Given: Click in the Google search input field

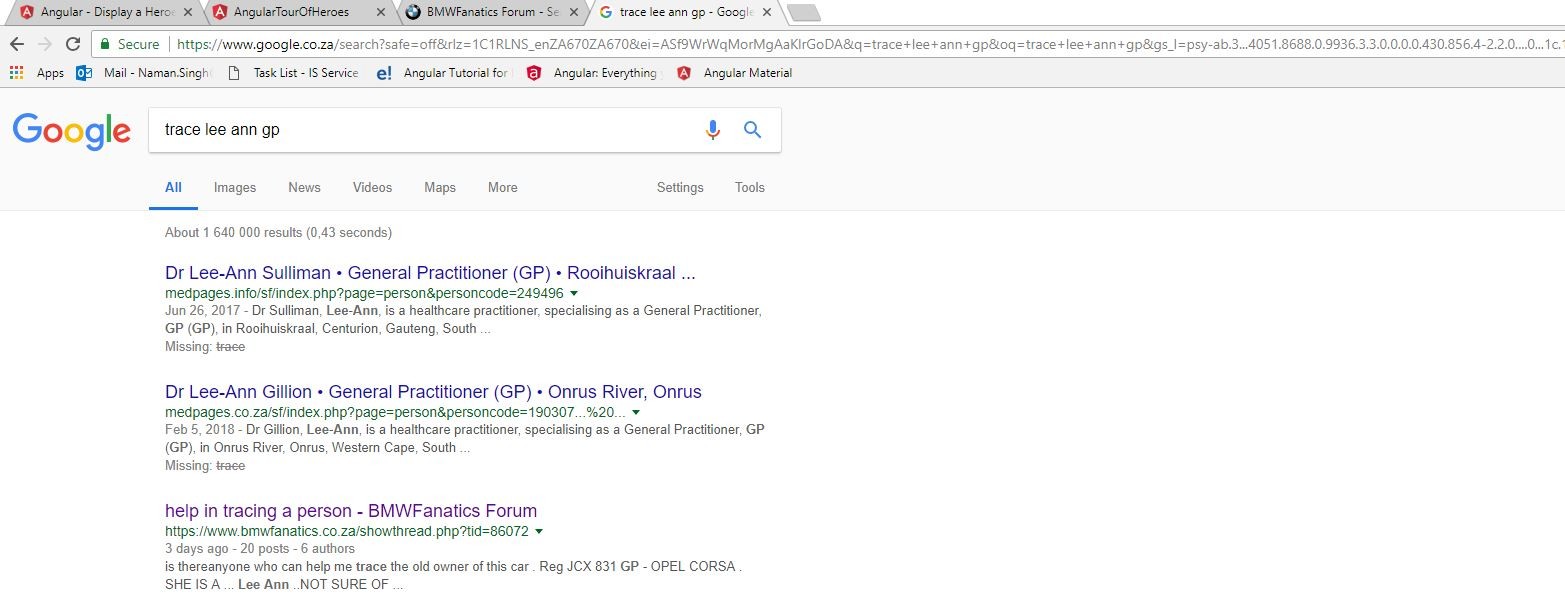Looking at the screenshot, I should click(x=420, y=130).
